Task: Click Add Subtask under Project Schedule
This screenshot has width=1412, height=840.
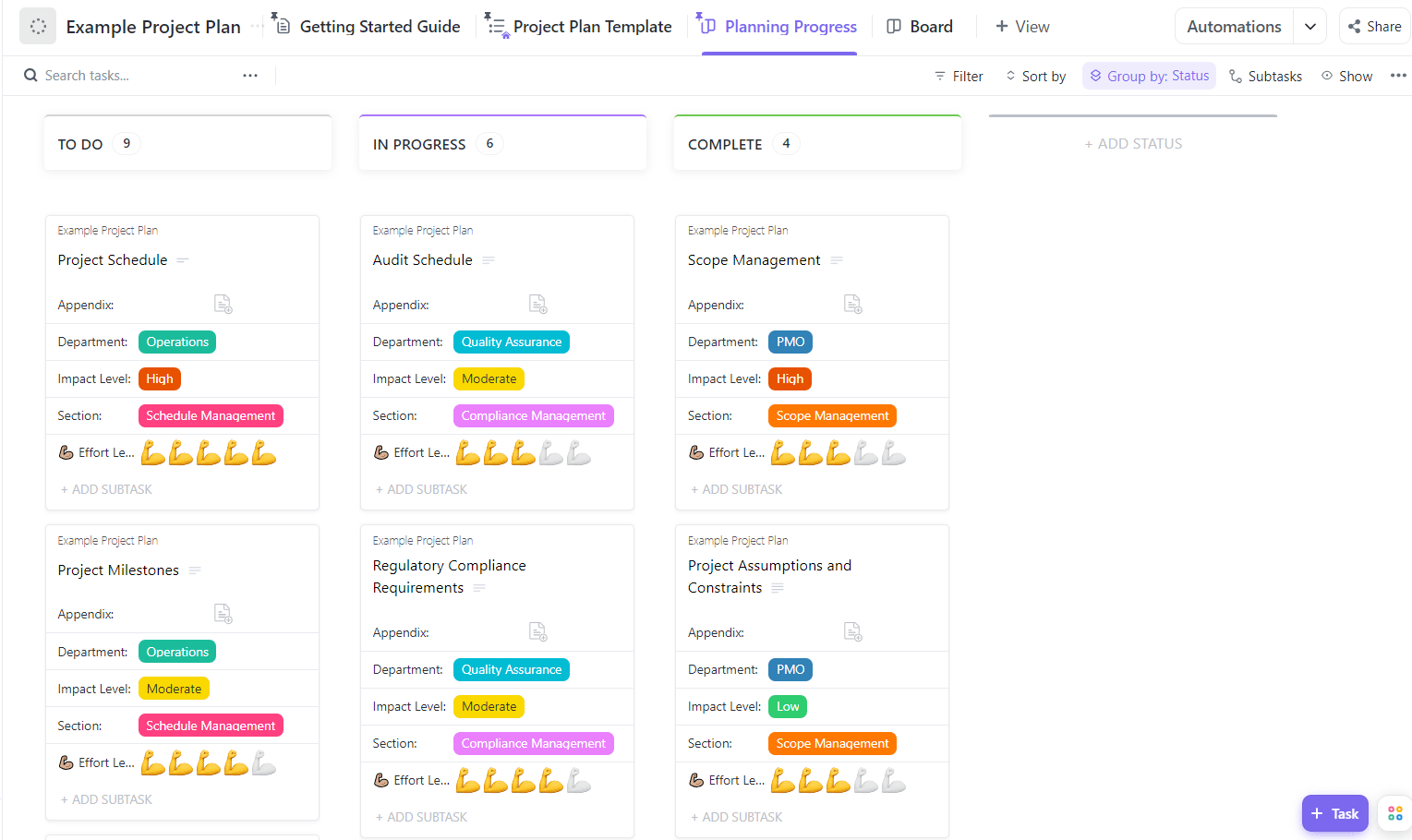Action: pyautogui.click(x=107, y=489)
